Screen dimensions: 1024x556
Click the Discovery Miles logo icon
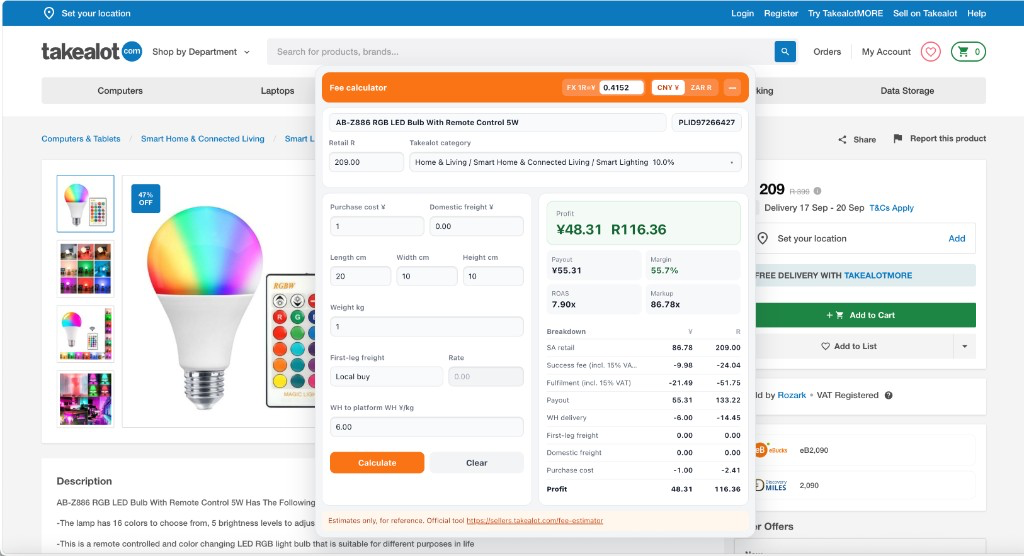point(771,485)
